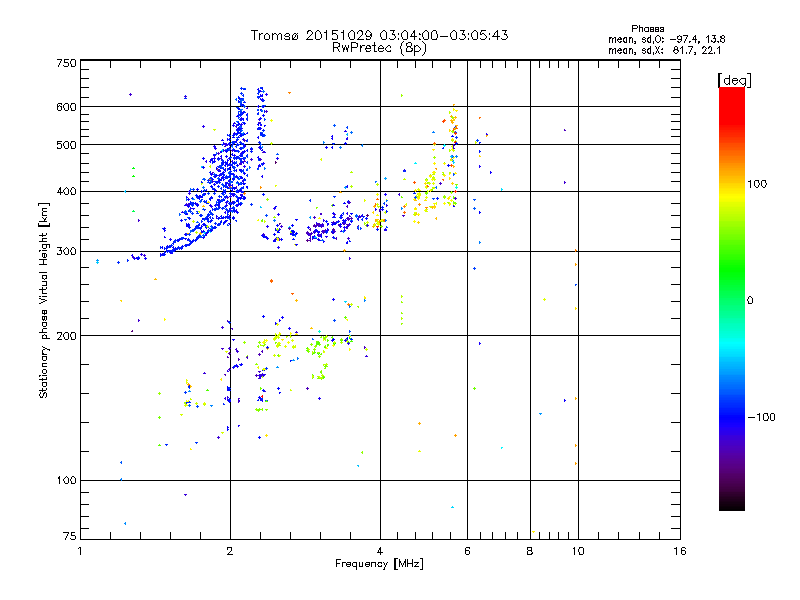Click y-axis tick label '600'

tap(66, 107)
